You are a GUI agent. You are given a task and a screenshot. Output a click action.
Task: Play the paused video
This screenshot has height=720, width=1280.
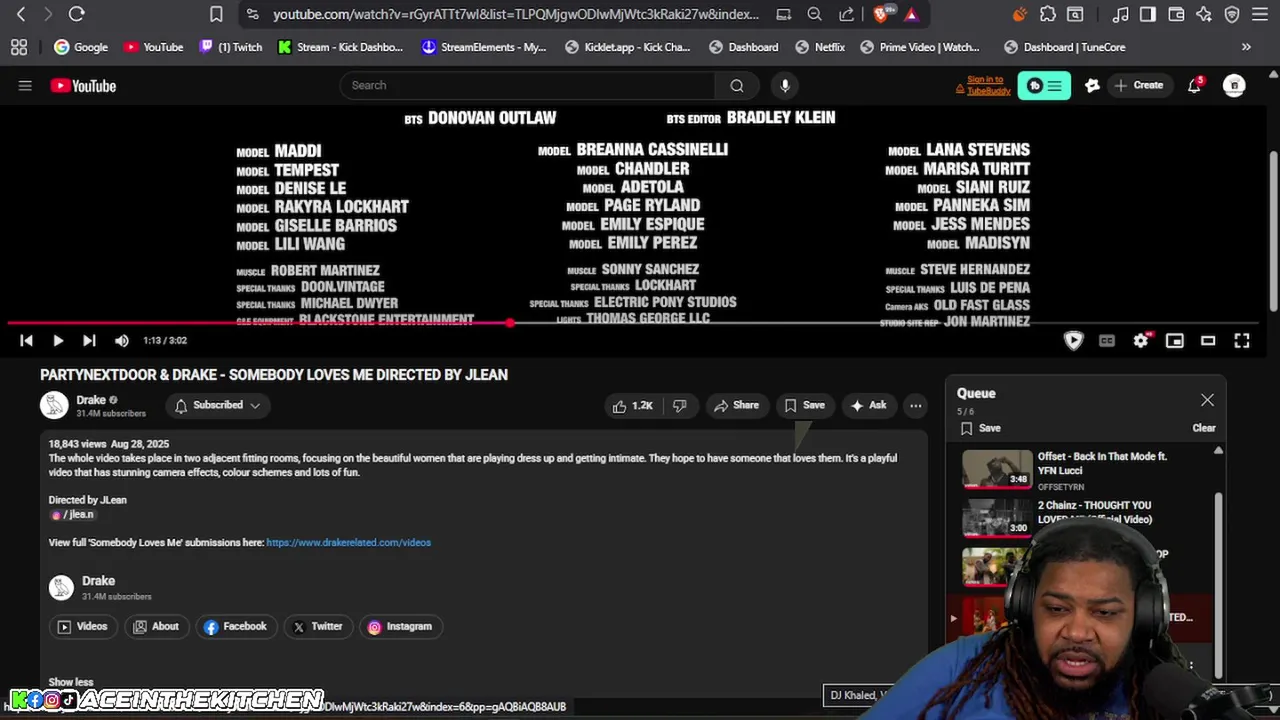point(58,341)
